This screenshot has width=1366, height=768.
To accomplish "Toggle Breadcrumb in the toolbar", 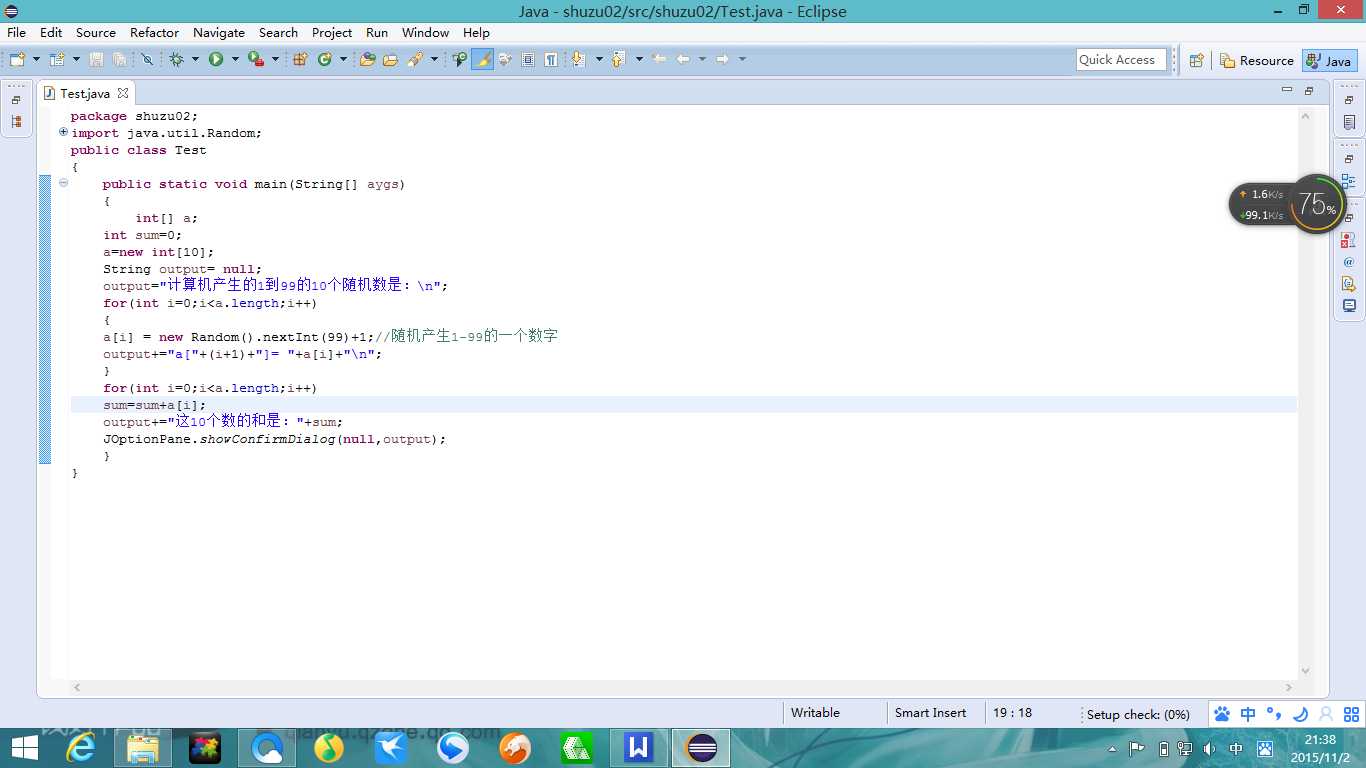I will 459,59.
